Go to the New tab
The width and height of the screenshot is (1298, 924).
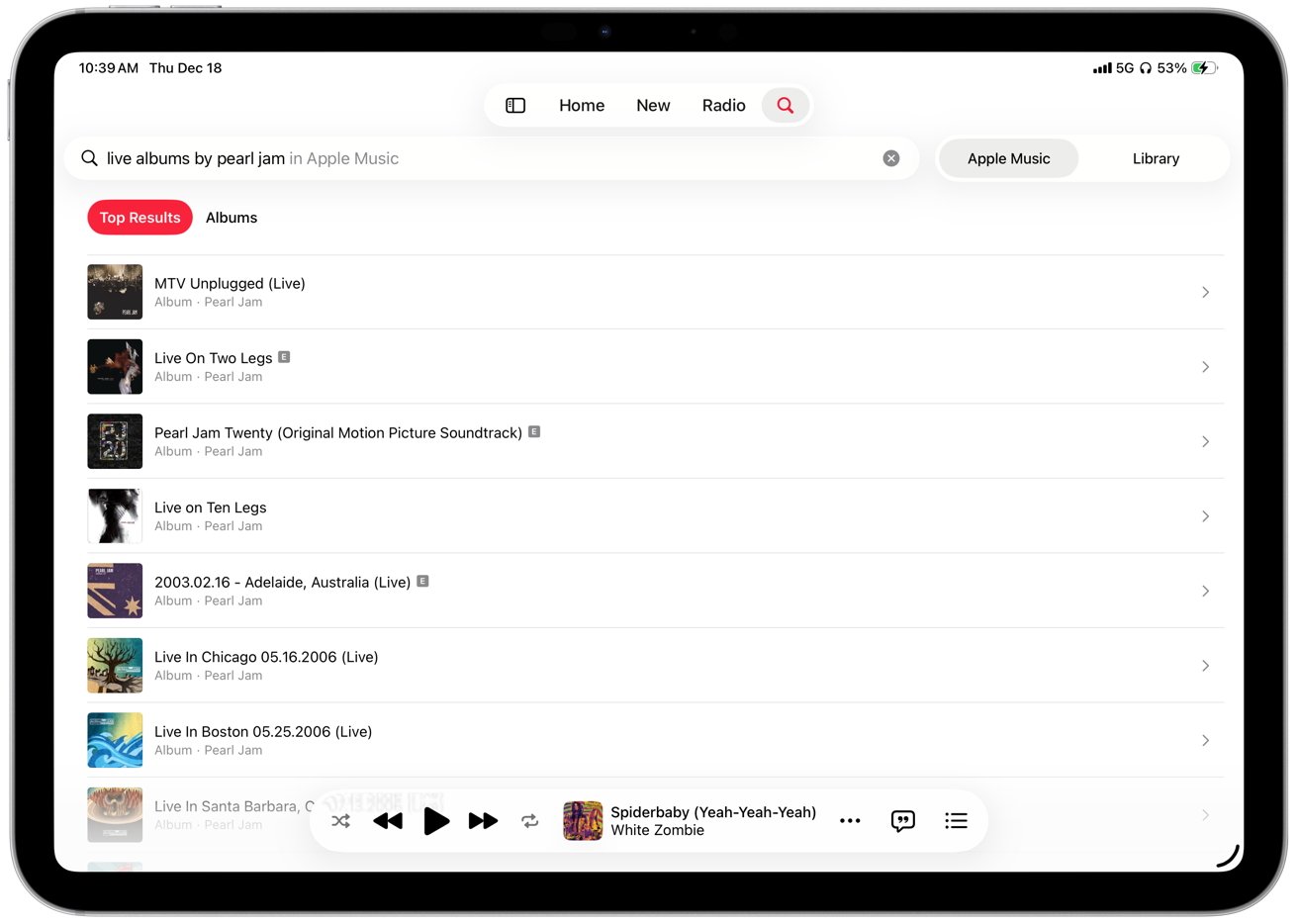click(652, 105)
